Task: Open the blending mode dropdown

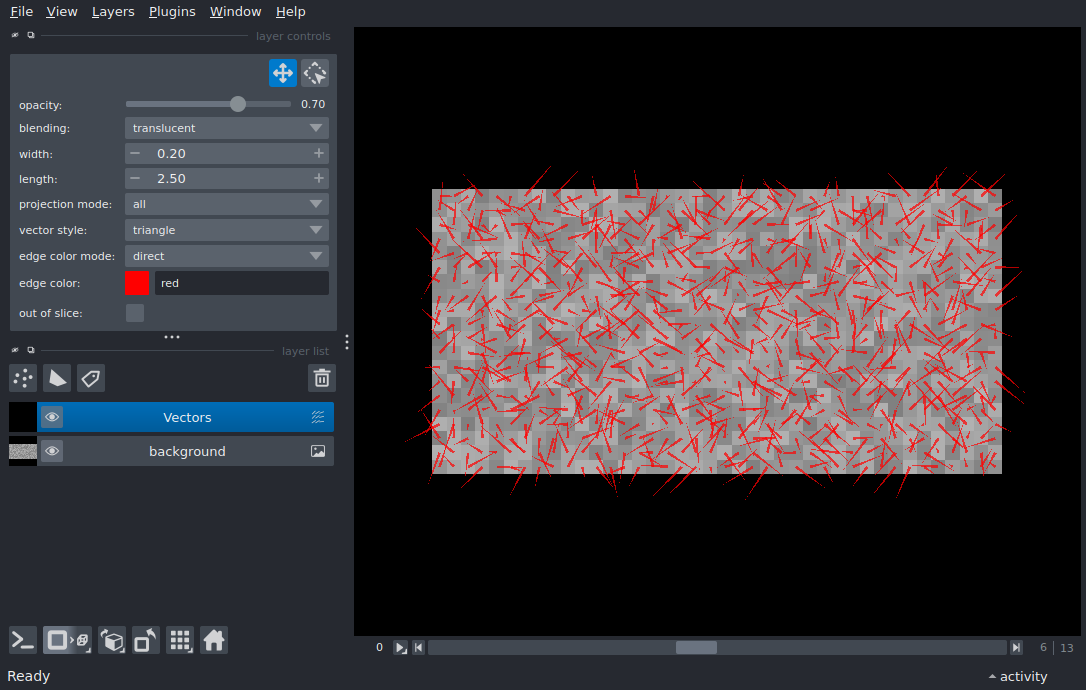Action: 227,128
